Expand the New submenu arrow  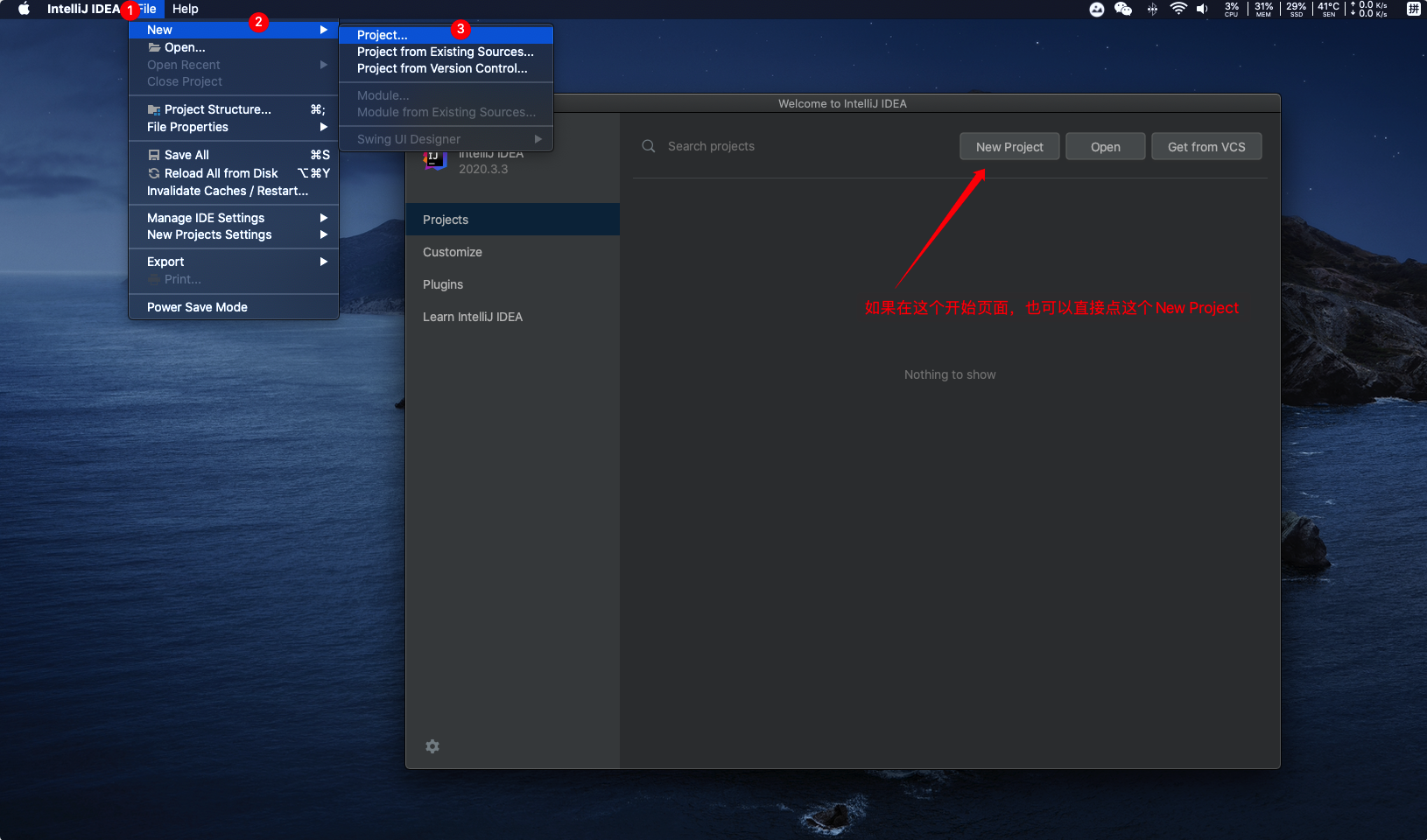(x=324, y=30)
